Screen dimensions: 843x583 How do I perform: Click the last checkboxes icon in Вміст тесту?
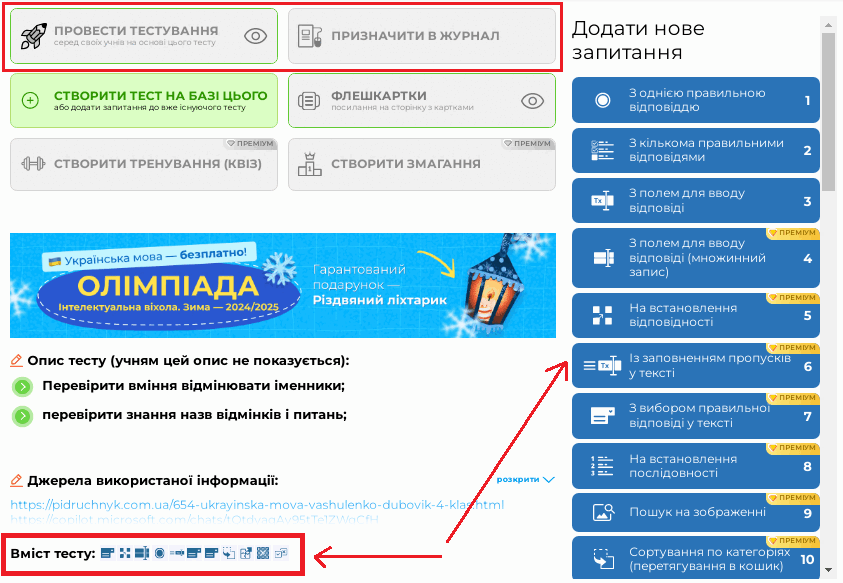pyautogui.click(x=281, y=553)
